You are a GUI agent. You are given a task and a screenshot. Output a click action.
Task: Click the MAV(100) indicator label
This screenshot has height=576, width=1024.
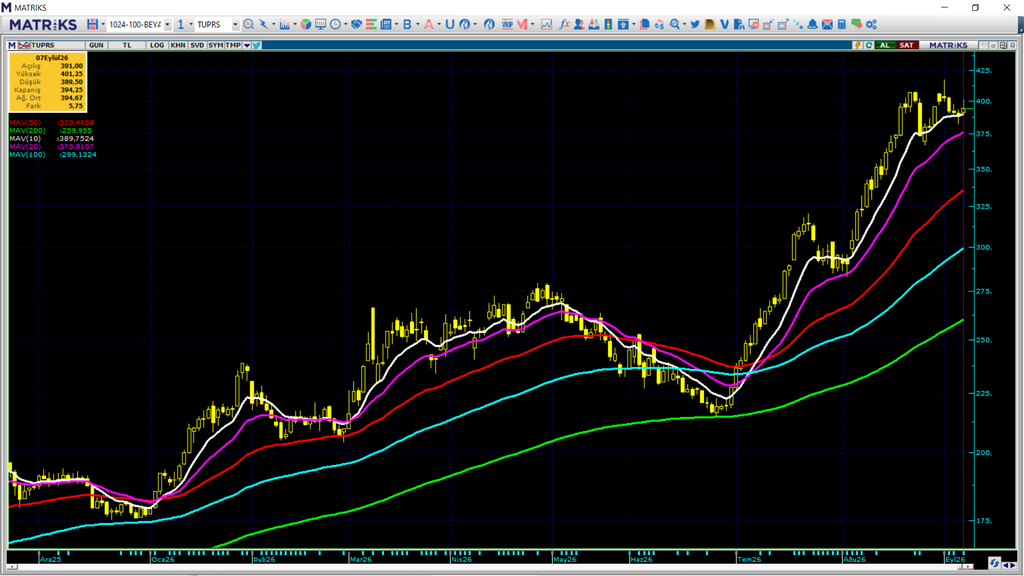tap(27, 155)
